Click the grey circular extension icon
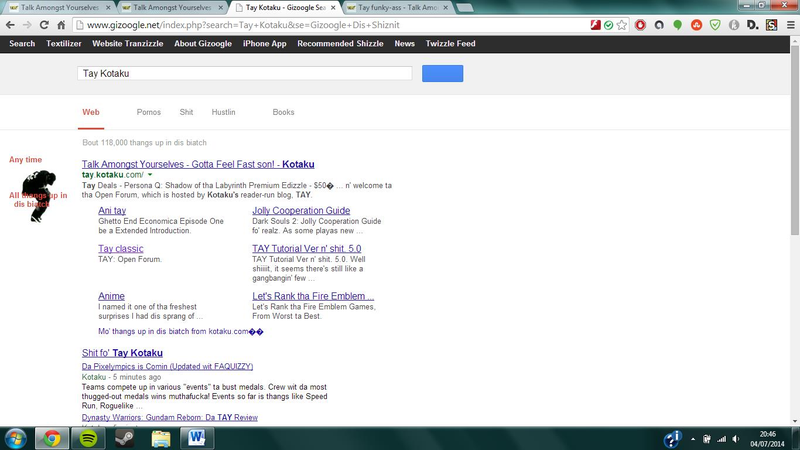This screenshot has height=450, width=800. 734,25
